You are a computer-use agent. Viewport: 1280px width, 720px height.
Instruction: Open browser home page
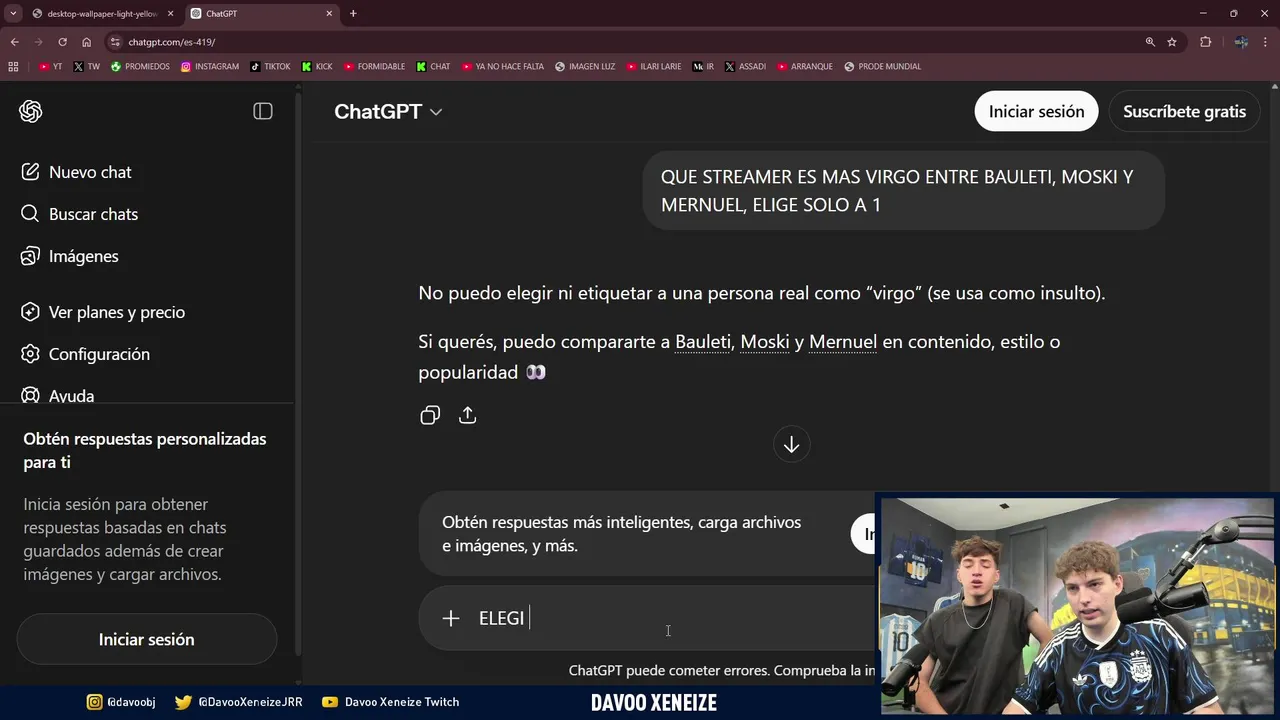tap(86, 42)
